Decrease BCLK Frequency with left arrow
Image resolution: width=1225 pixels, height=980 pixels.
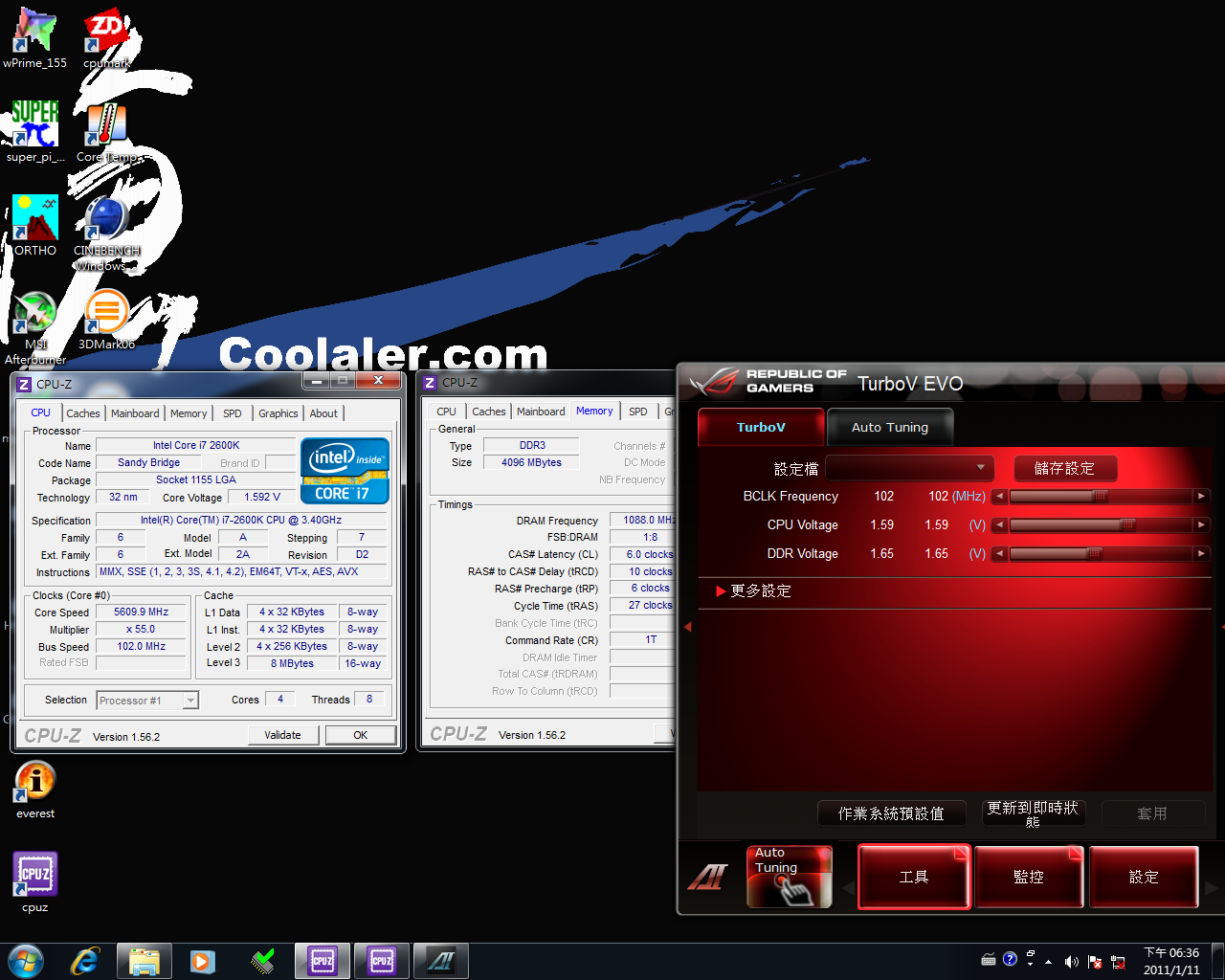999,497
